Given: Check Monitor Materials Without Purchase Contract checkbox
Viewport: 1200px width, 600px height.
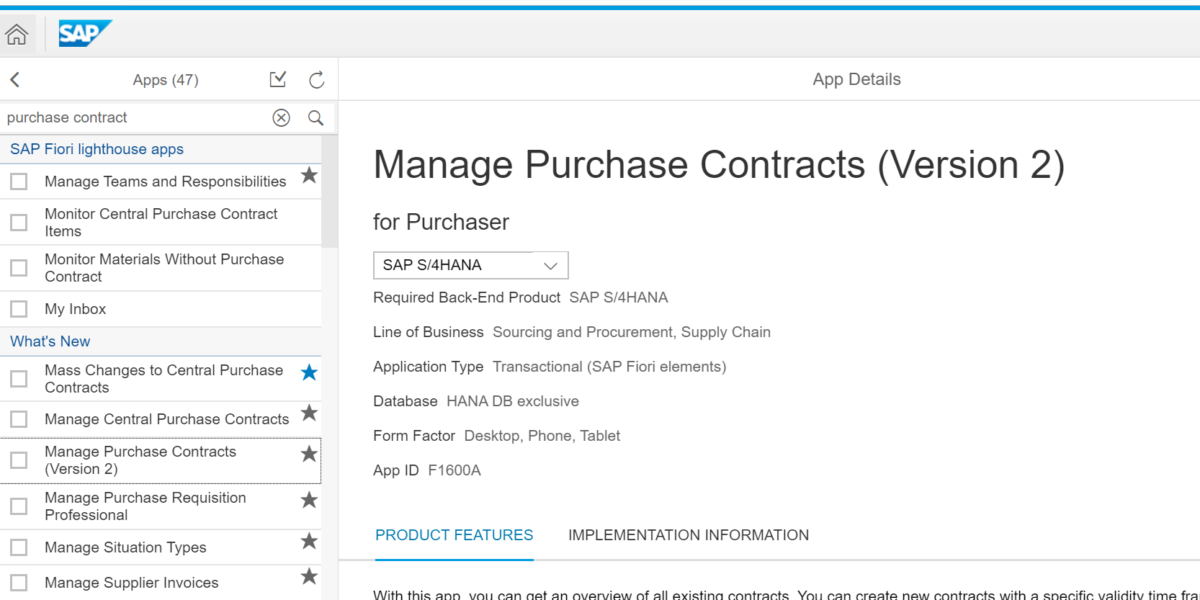Looking at the screenshot, I should [19, 268].
